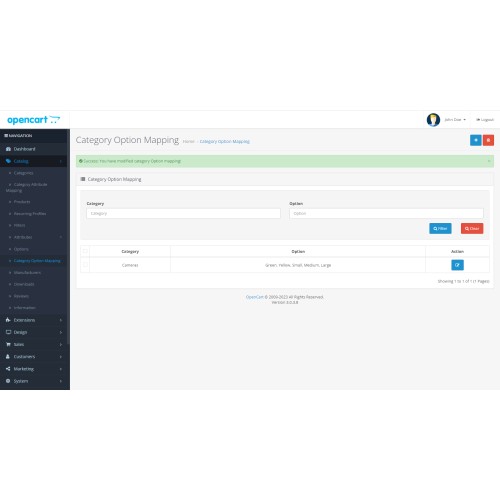This screenshot has height=500, width=500.
Task: Edit the Cameras mapping with pencil icon
Action: (457, 265)
